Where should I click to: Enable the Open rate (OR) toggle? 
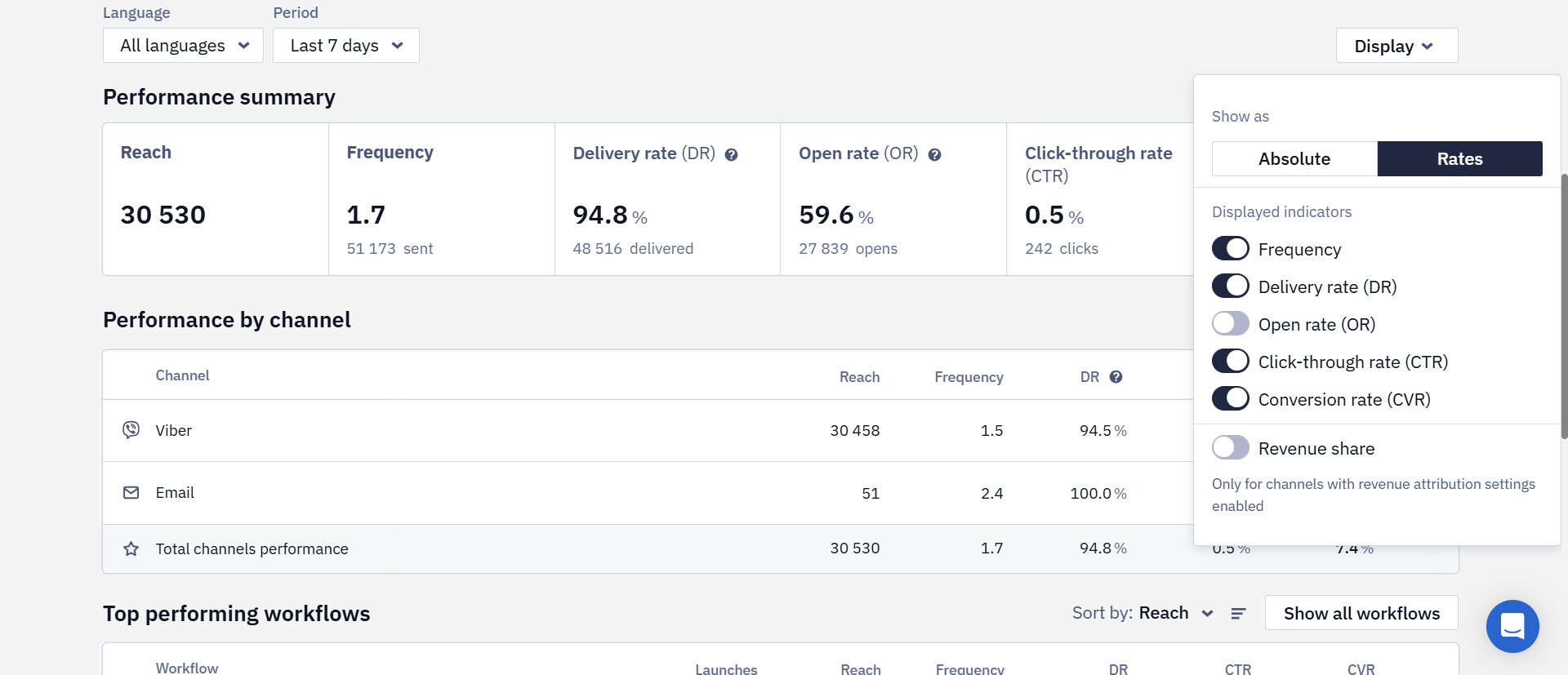[1231, 323]
